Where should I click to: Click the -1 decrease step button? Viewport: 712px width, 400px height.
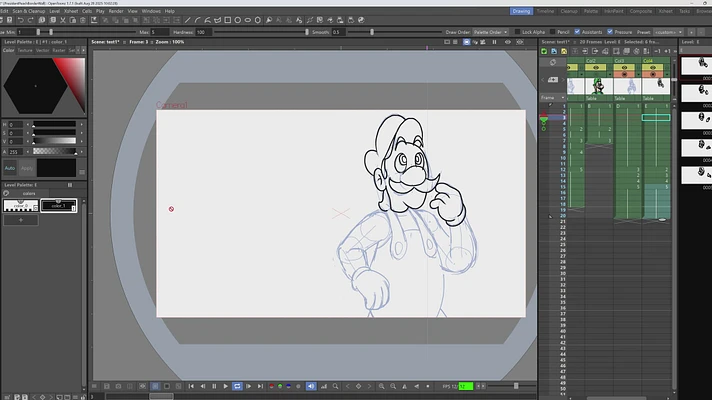[657, 51]
